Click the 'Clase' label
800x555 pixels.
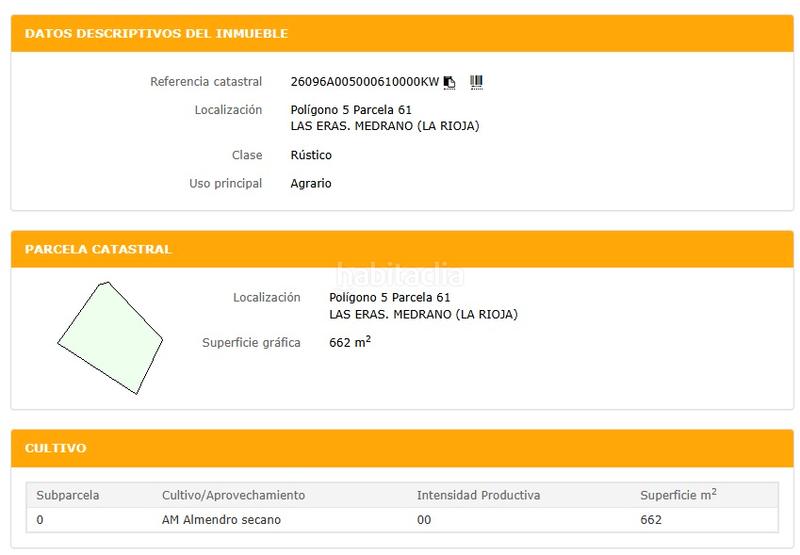pyautogui.click(x=247, y=155)
